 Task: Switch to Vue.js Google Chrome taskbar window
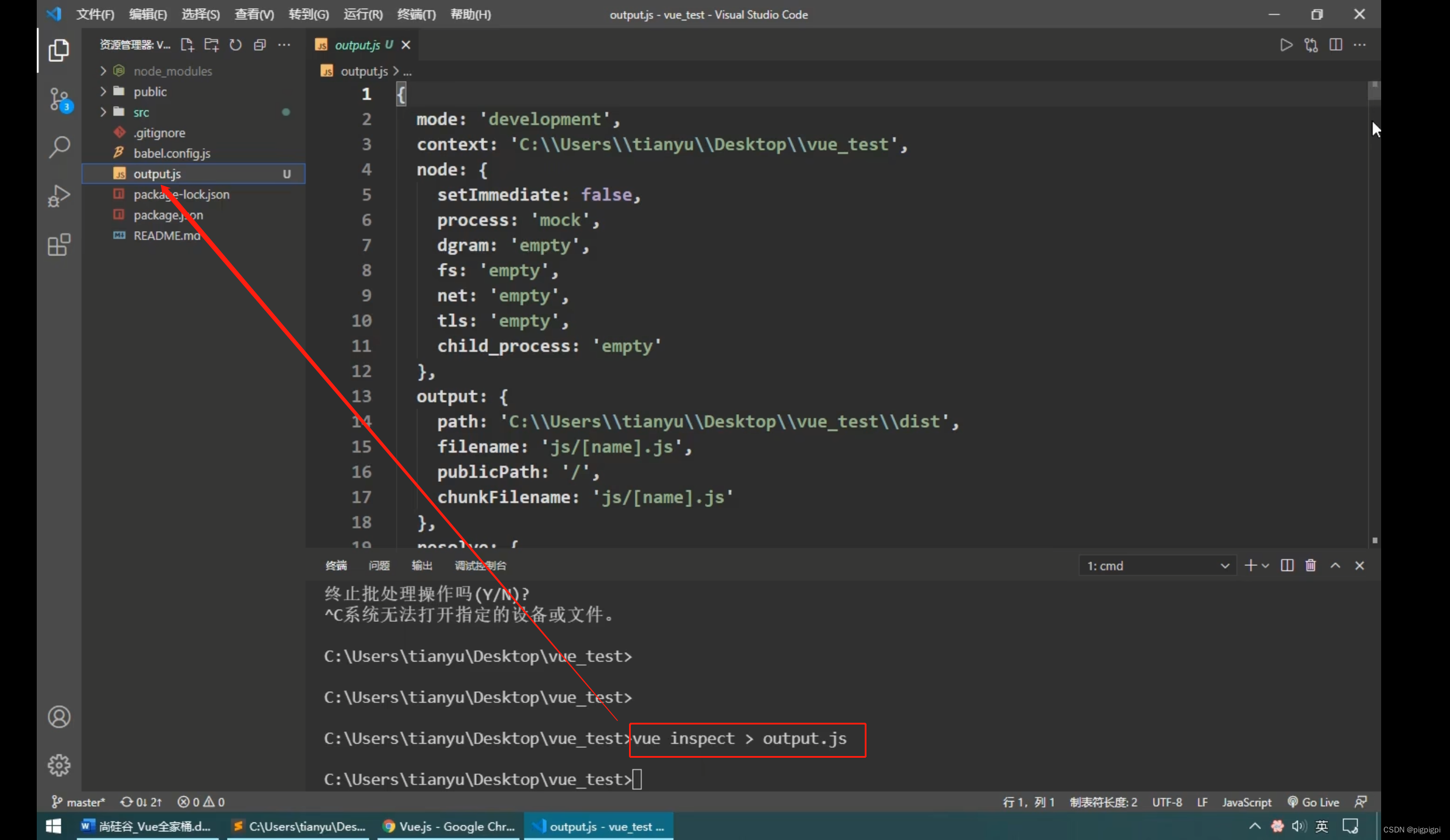tap(449, 826)
